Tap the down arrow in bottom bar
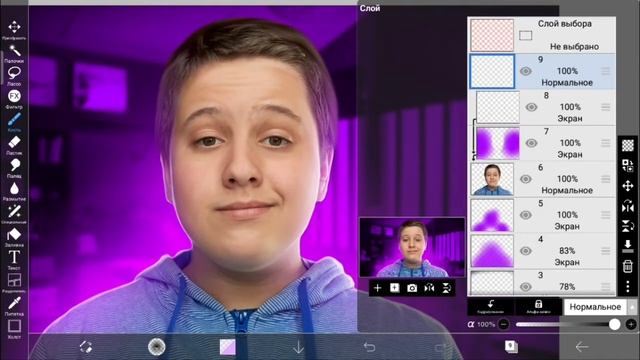Screen dimensions: 640x360 click(x=298, y=347)
